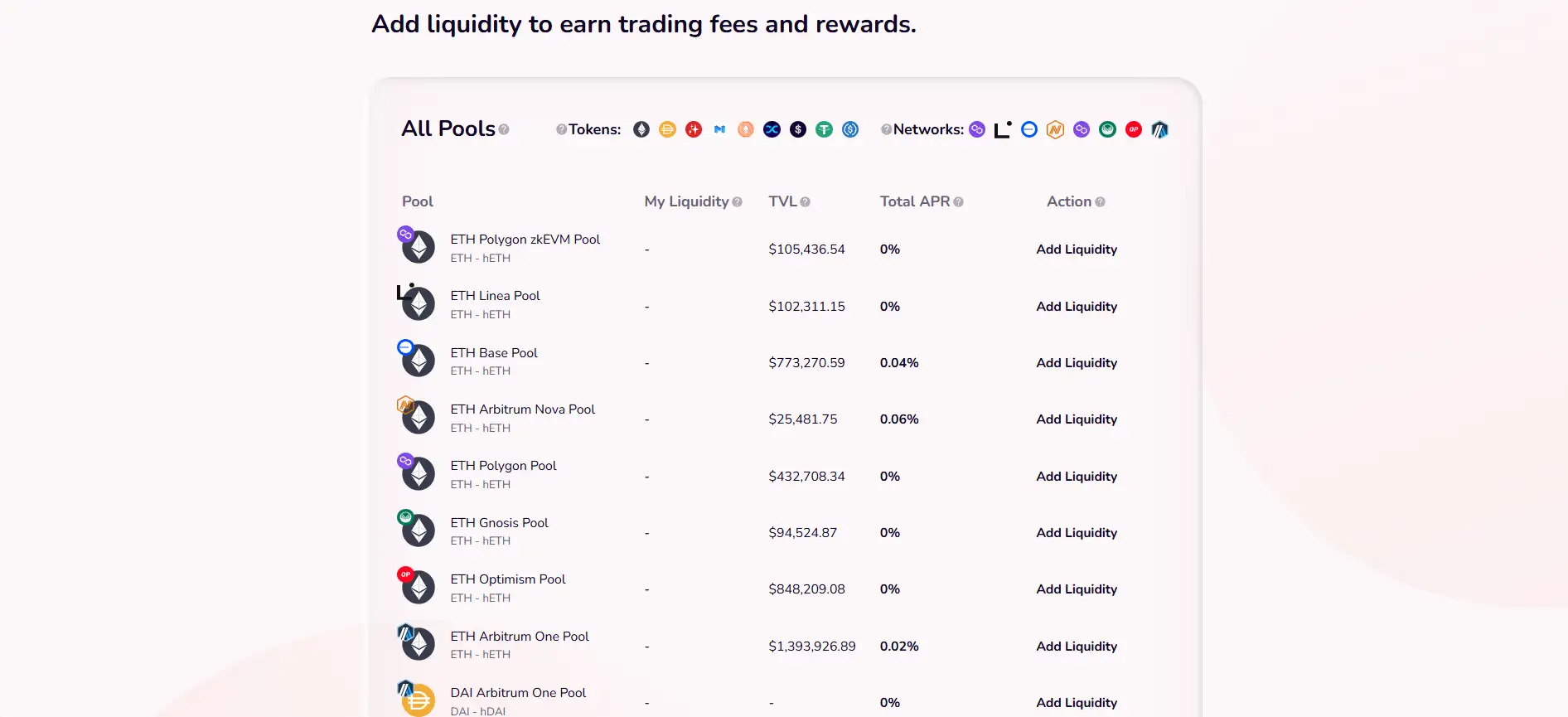
Task: Select the sUSD token filter icon
Action: [798, 129]
